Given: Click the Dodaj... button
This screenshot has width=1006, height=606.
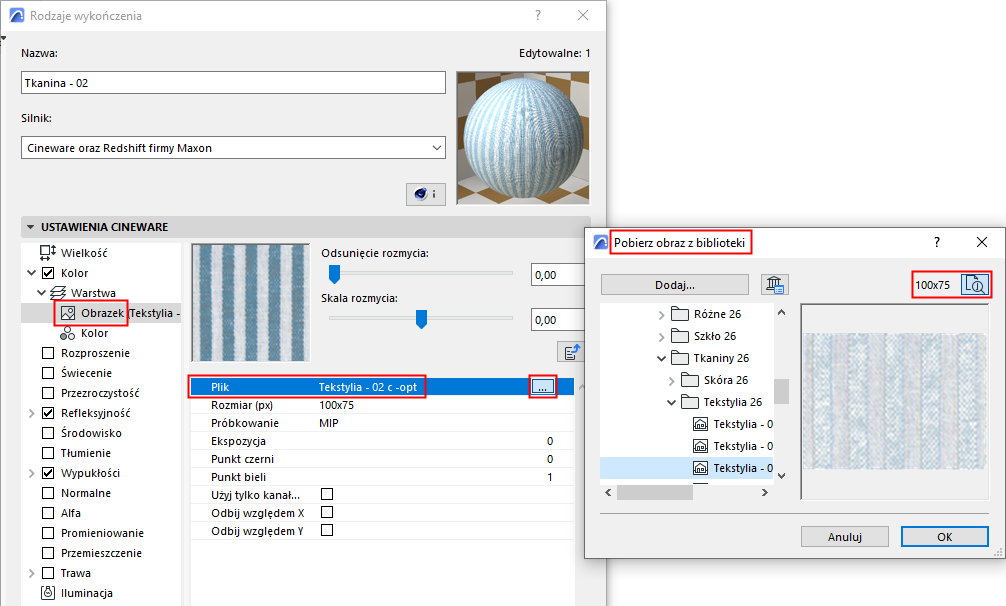Looking at the screenshot, I should coord(675,285).
